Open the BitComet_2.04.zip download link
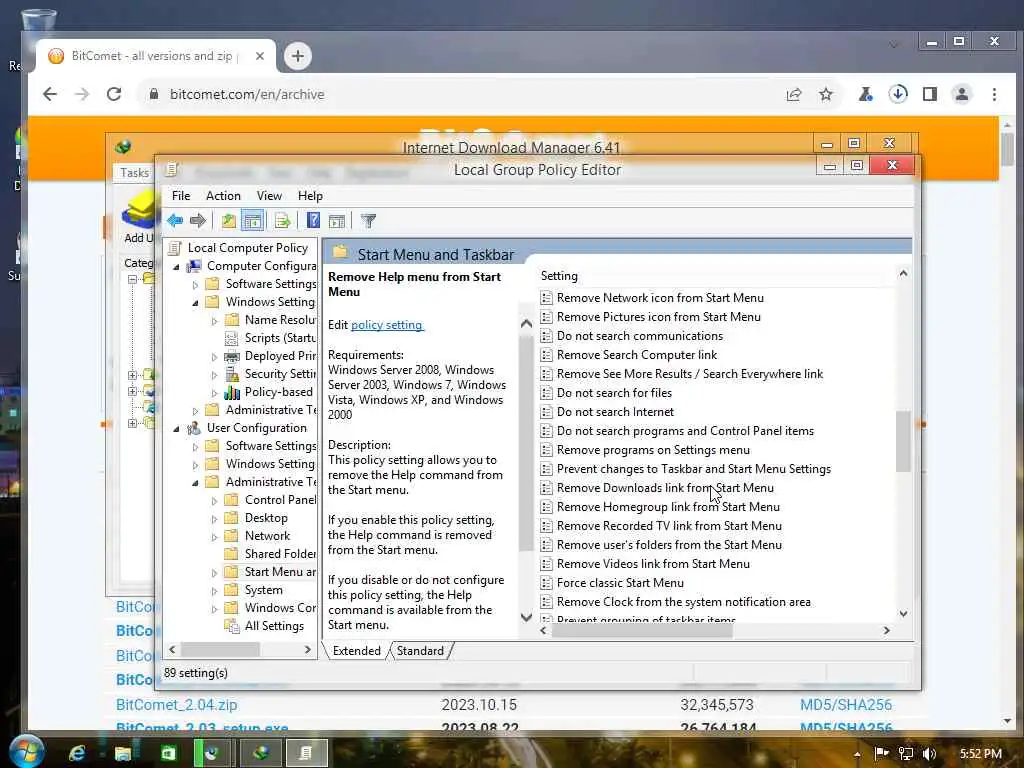 (x=176, y=705)
